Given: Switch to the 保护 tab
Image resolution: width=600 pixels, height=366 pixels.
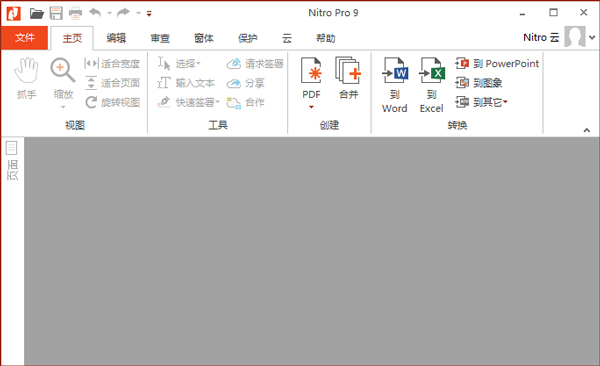Looking at the screenshot, I should [x=248, y=38].
